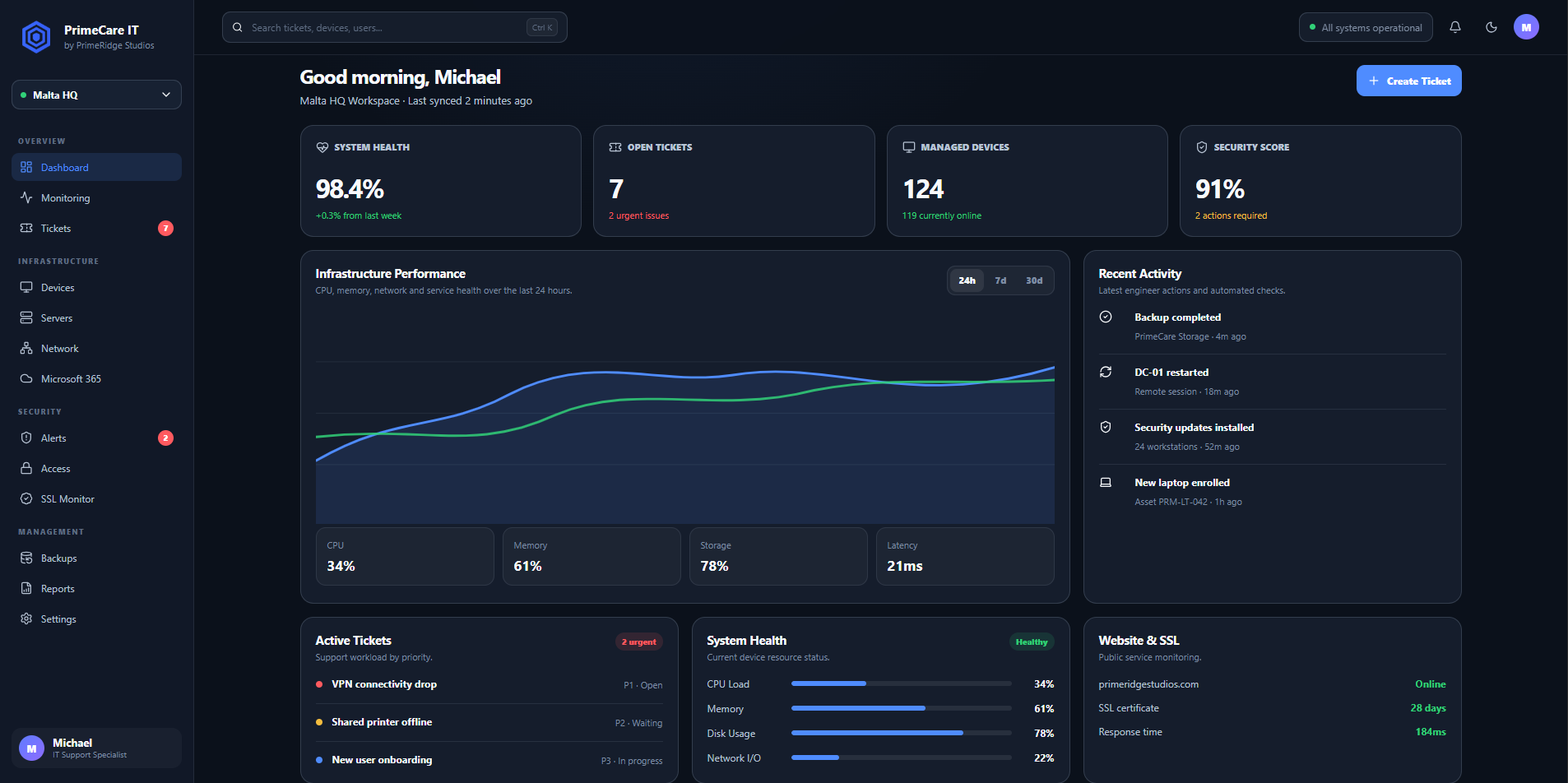
Task: Click the Infrastructure Performance chart area
Action: [x=684, y=415]
